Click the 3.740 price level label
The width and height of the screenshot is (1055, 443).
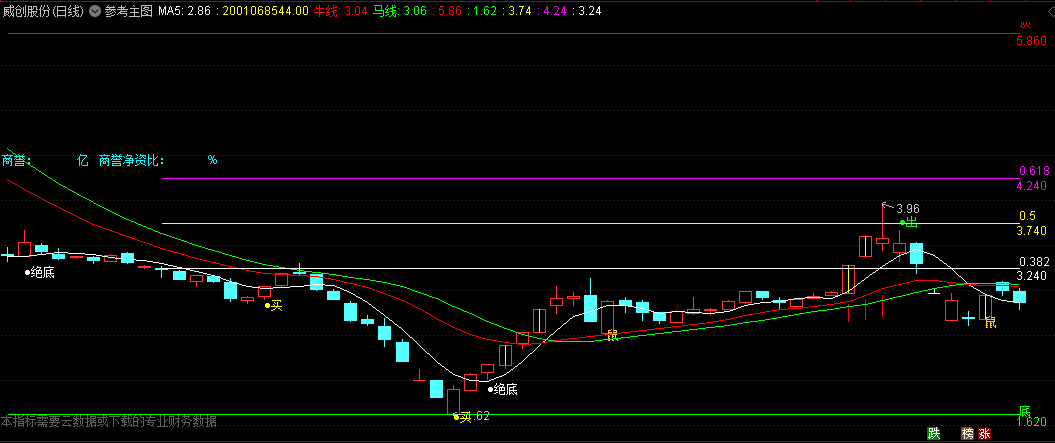coord(1031,231)
